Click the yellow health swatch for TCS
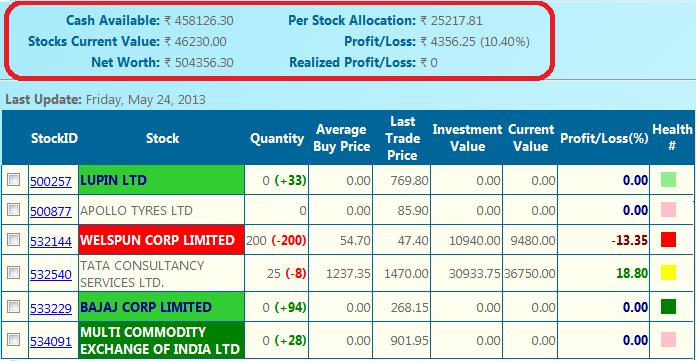696x361 pixels. [668, 273]
